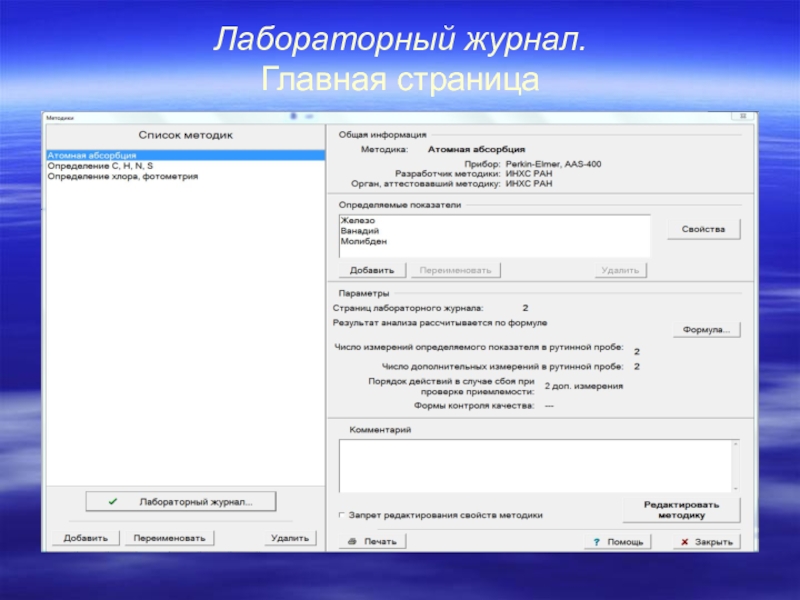800x600 pixels.
Task: Click the instrument value 'Perkin-Elmer, AAS-400'
Action: 553,164
